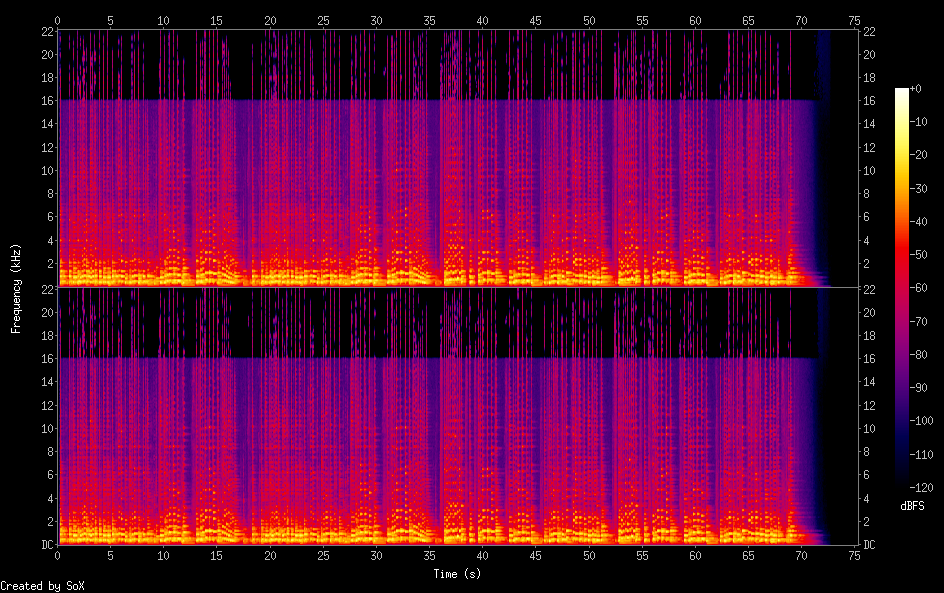Click the -20 label on the dBFS scale
This screenshot has width=944, height=593.
click(x=925, y=155)
